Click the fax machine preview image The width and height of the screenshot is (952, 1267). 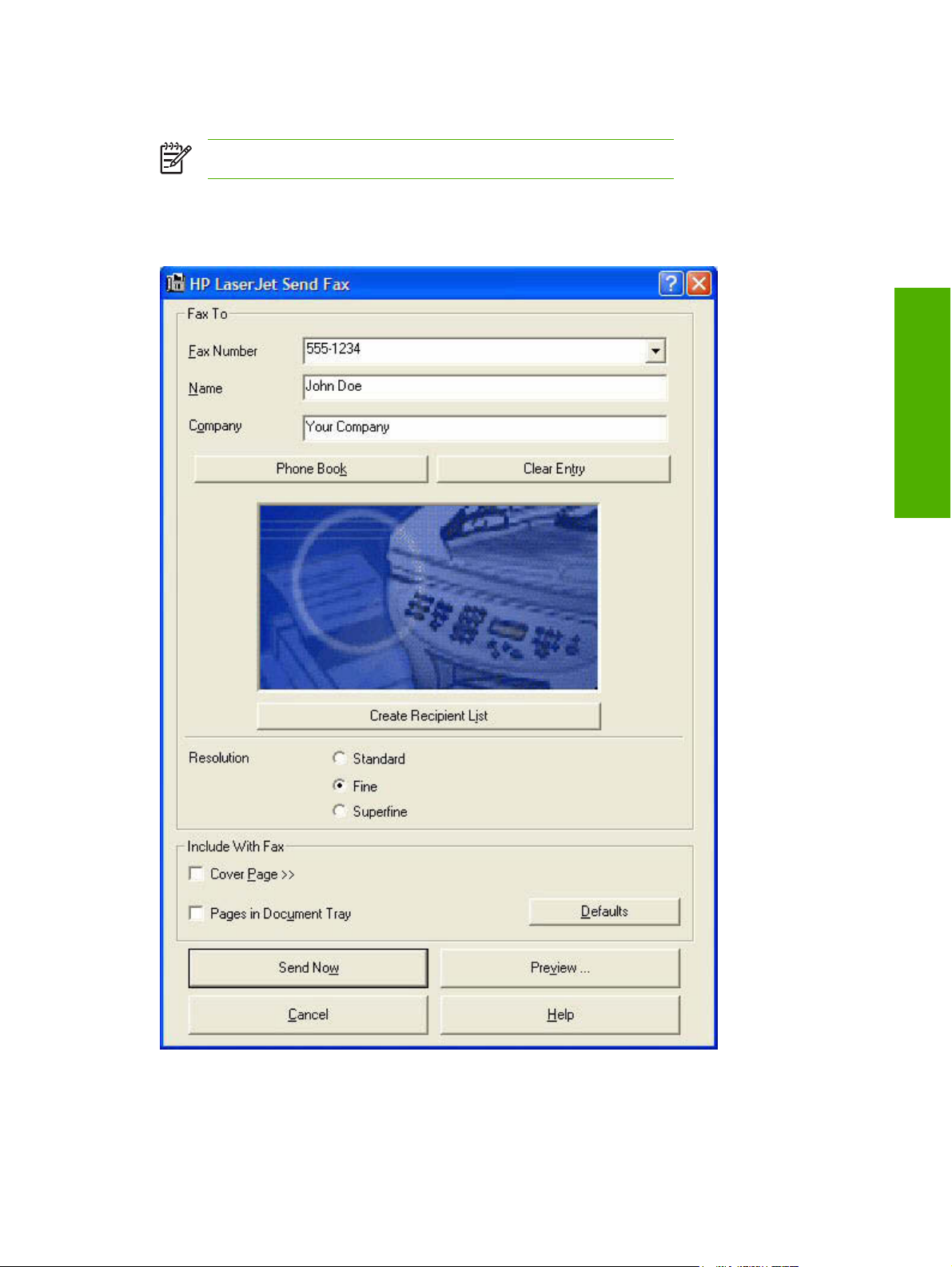coord(428,596)
